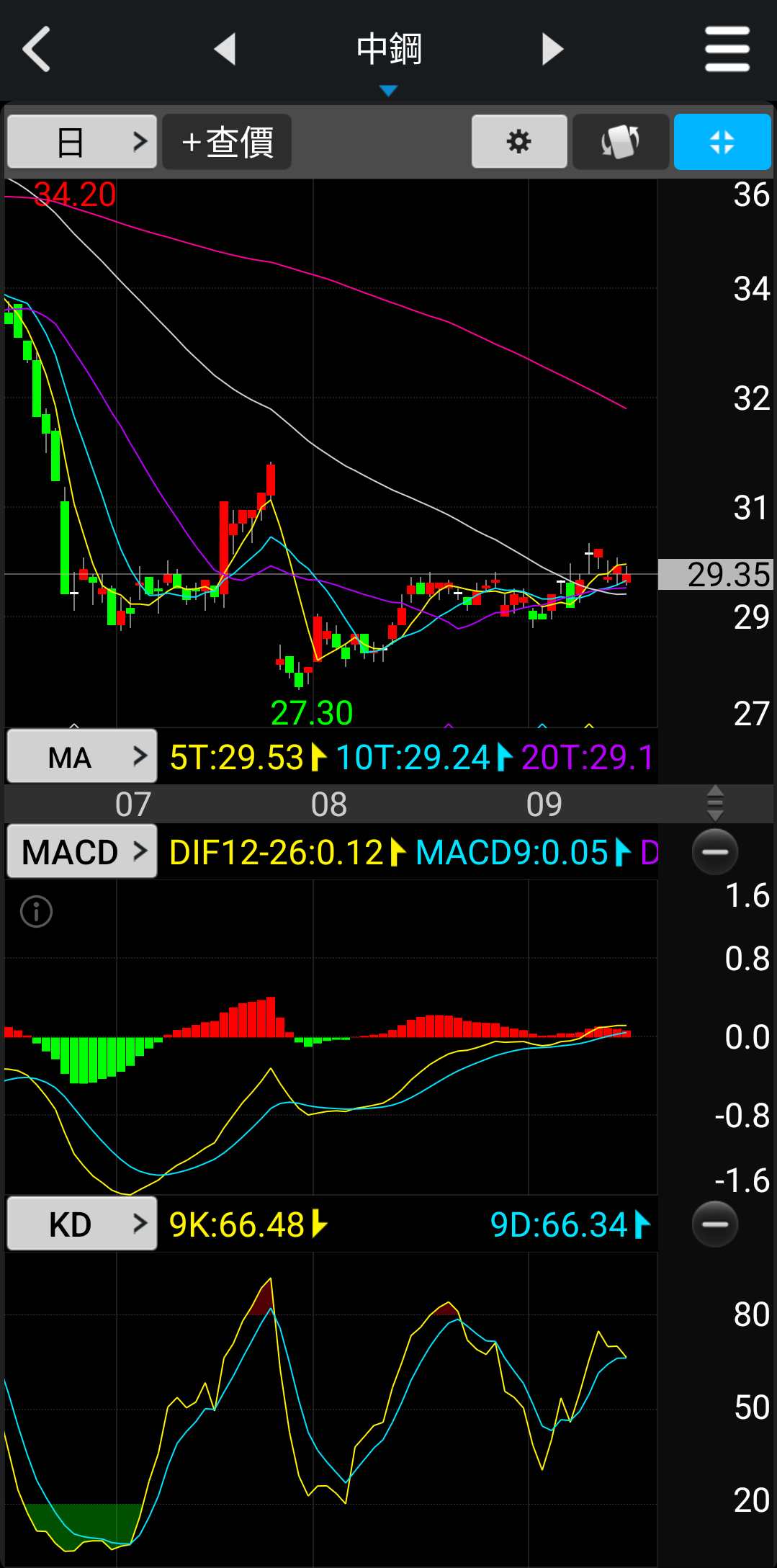Select the MACD9:0.05 value

(512, 853)
